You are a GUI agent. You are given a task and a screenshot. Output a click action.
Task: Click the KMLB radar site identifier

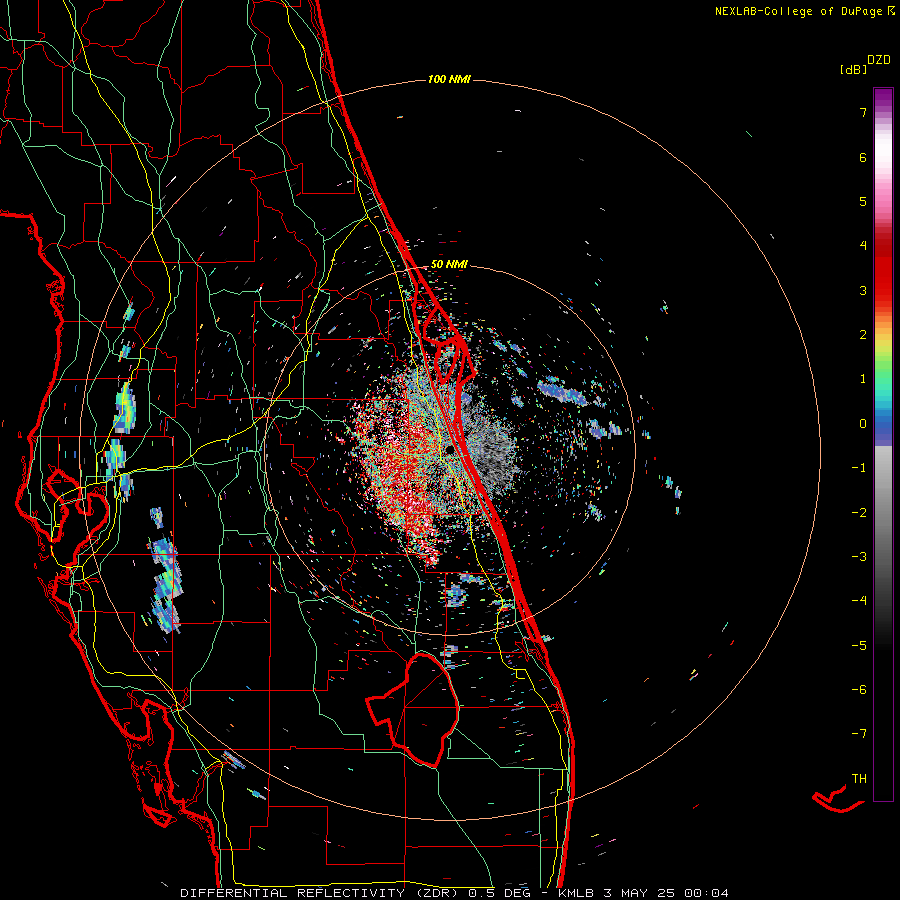click(576, 893)
